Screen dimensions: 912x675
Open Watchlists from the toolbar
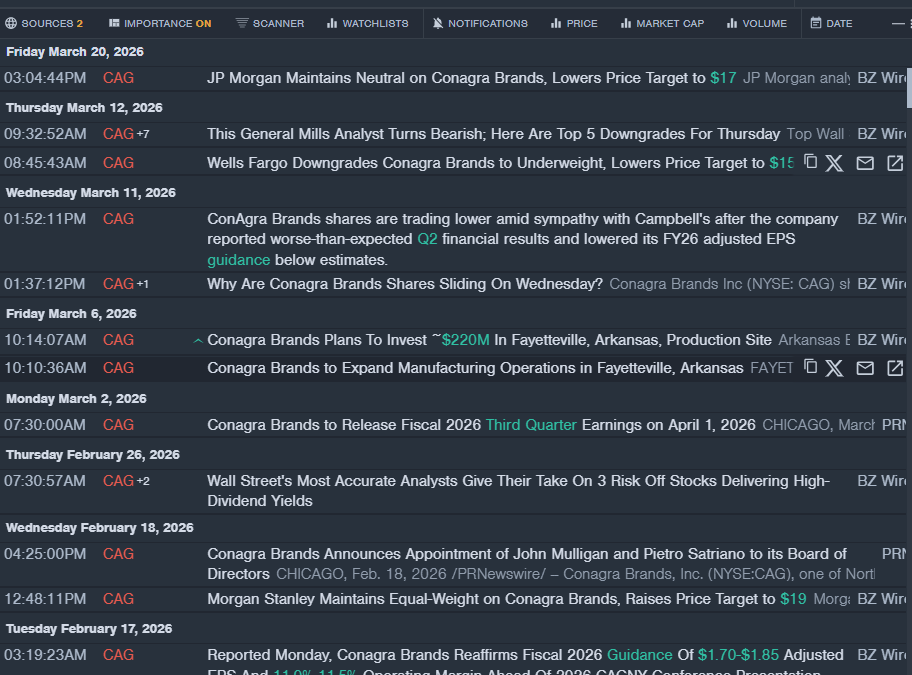(x=367, y=23)
